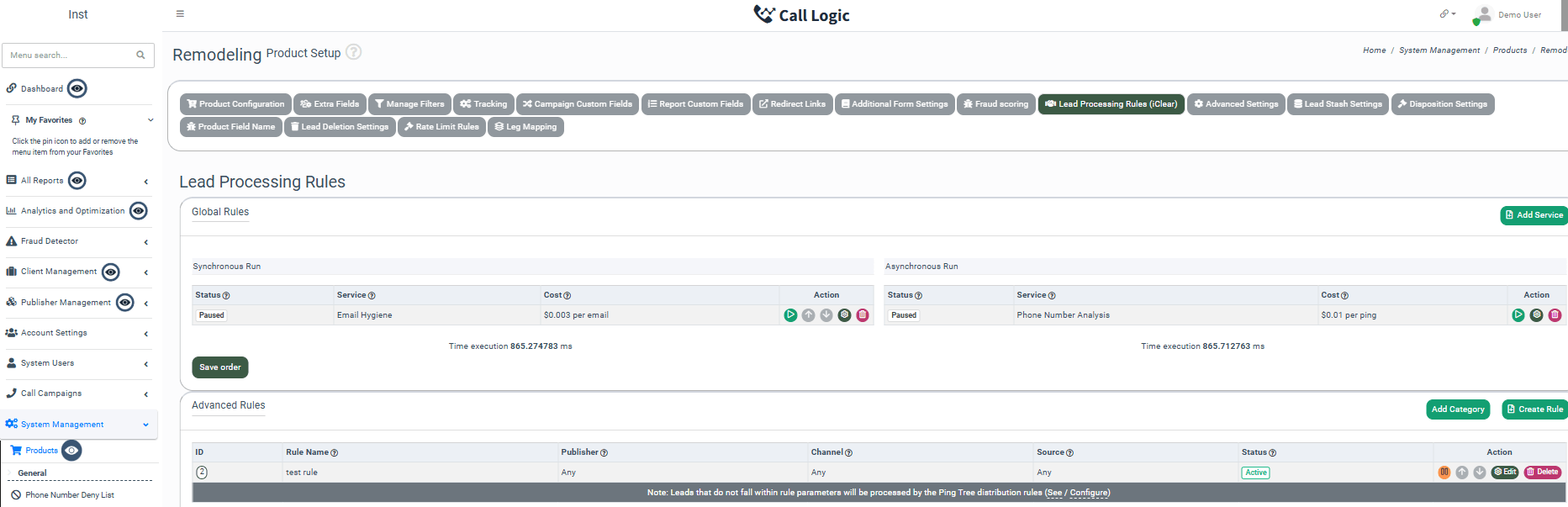
Task: Expand the System Users menu
Action: click(146, 364)
